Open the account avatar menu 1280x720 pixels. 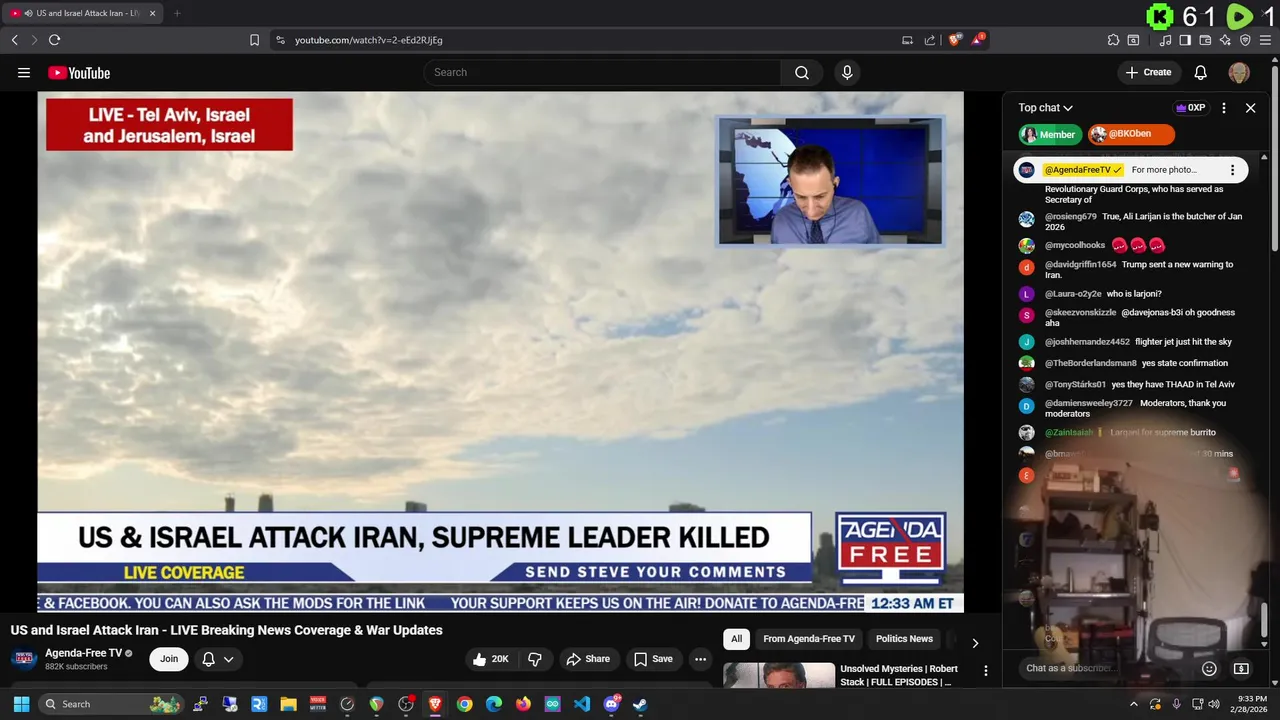coord(1239,72)
